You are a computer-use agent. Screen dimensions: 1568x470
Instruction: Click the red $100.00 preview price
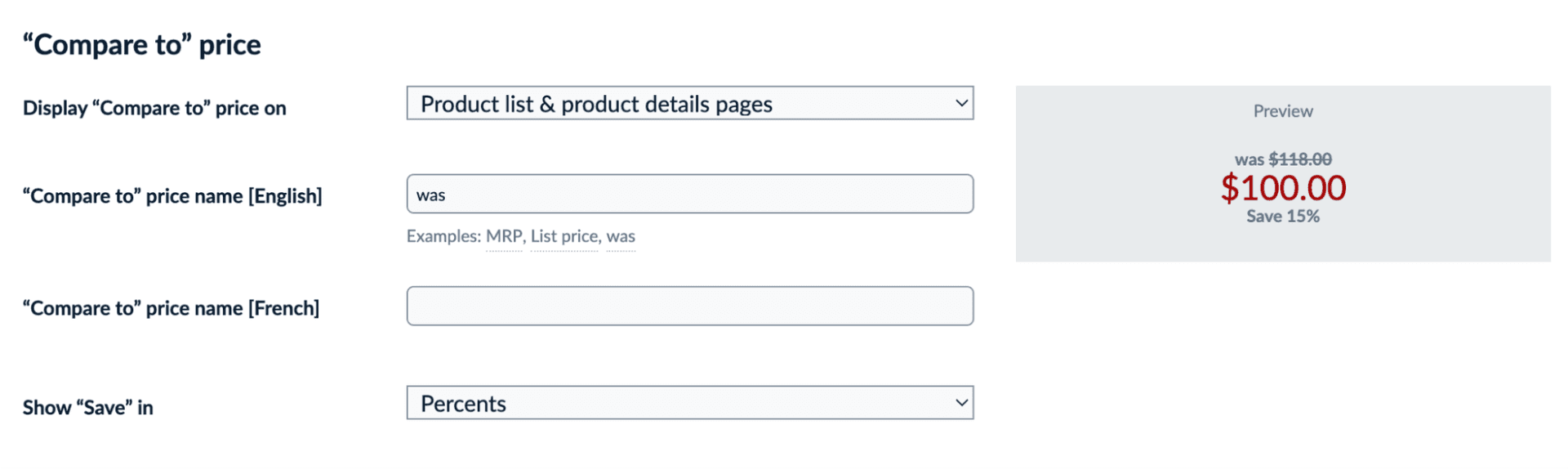pyautogui.click(x=1282, y=188)
